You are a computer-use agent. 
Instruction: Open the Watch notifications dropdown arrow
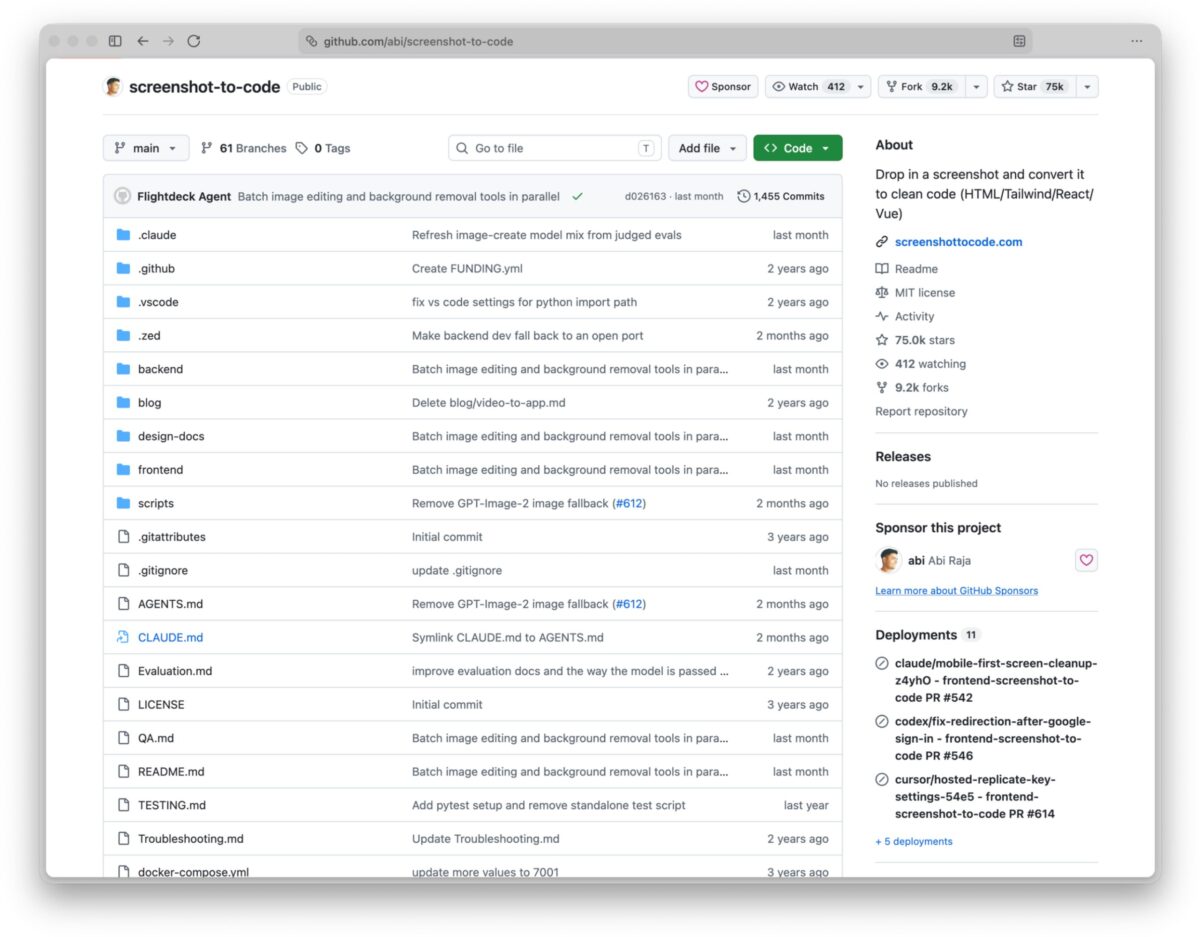[861, 87]
